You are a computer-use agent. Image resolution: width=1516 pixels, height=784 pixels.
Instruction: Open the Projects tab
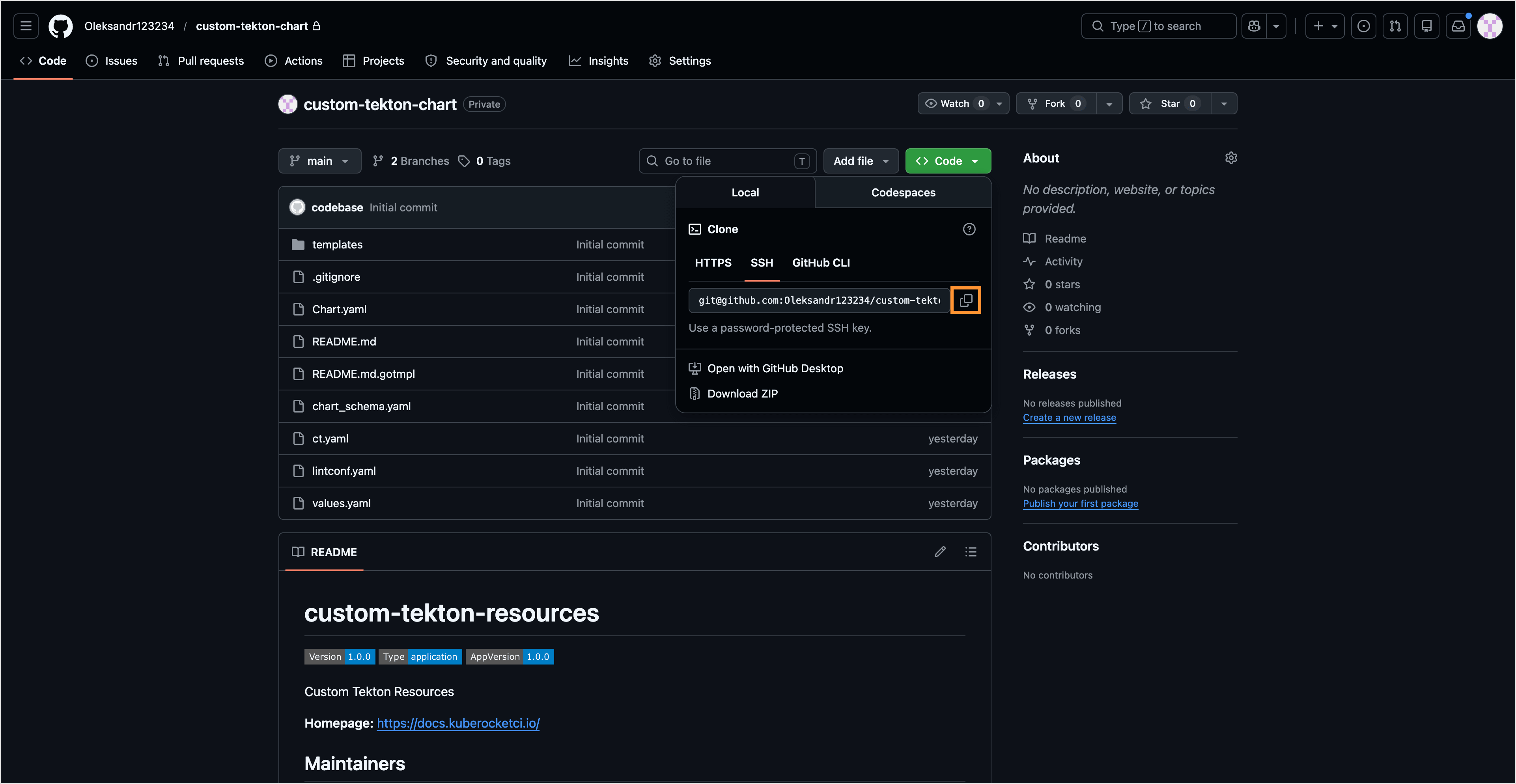click(x=373, y=61)
